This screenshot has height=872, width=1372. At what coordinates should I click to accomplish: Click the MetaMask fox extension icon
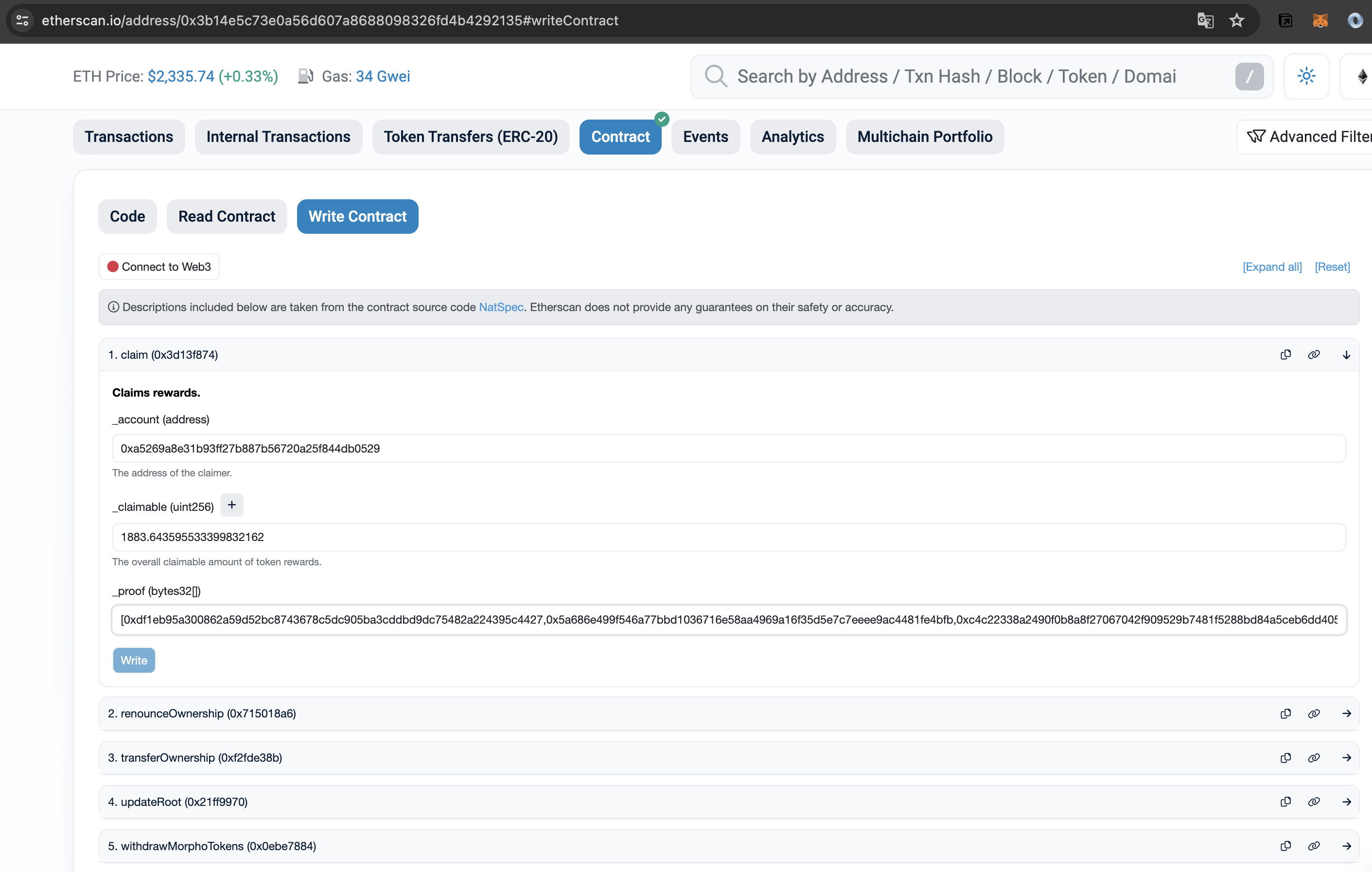(x=1320, y=20)
